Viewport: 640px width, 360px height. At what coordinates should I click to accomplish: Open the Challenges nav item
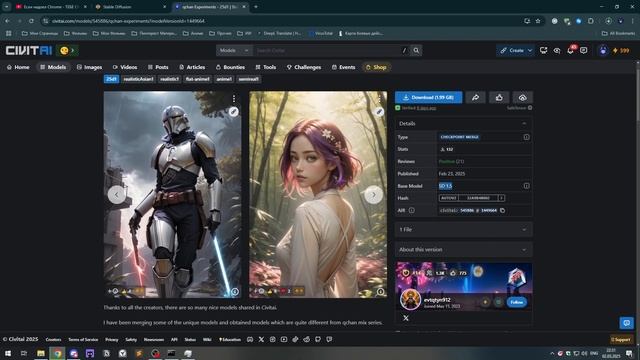[304, 67]
